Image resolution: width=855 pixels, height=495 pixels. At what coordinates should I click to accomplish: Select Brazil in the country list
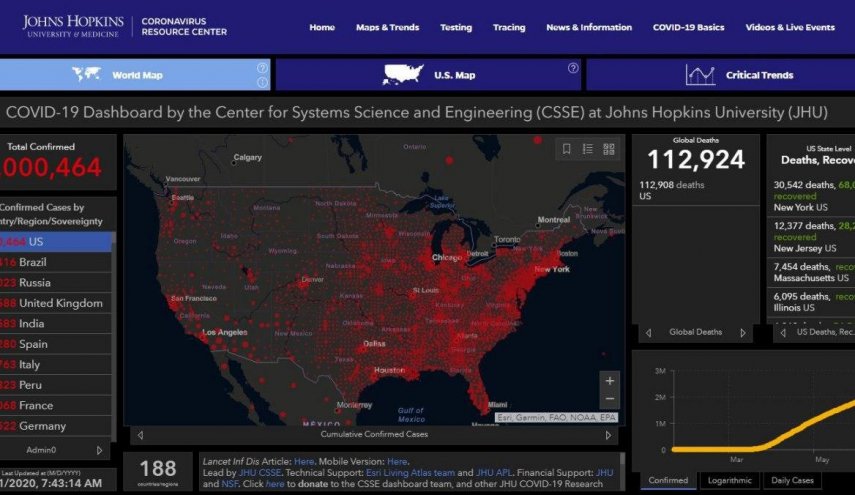click(56, 262)
